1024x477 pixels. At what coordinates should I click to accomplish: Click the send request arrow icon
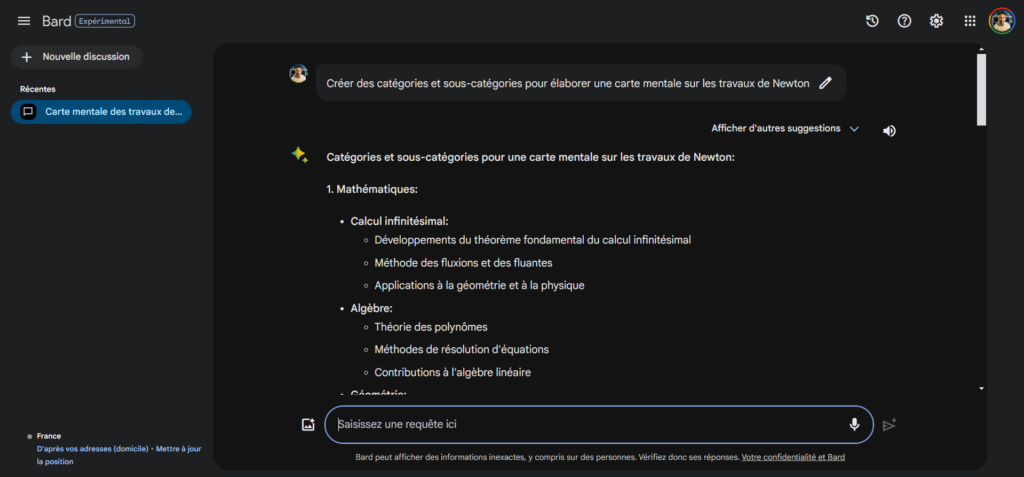click(889, 425)
